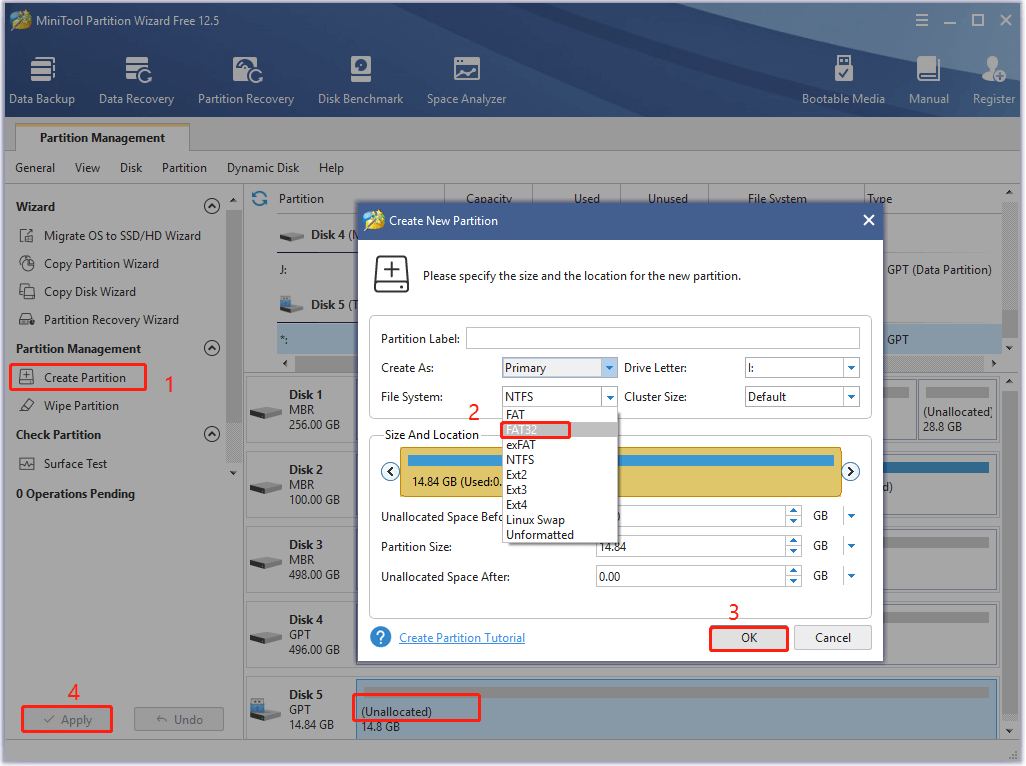The image size is (1026, 766).
Task: Click the Unallocated Space After field
Action: pyautogui.click(x=690, y=576)
